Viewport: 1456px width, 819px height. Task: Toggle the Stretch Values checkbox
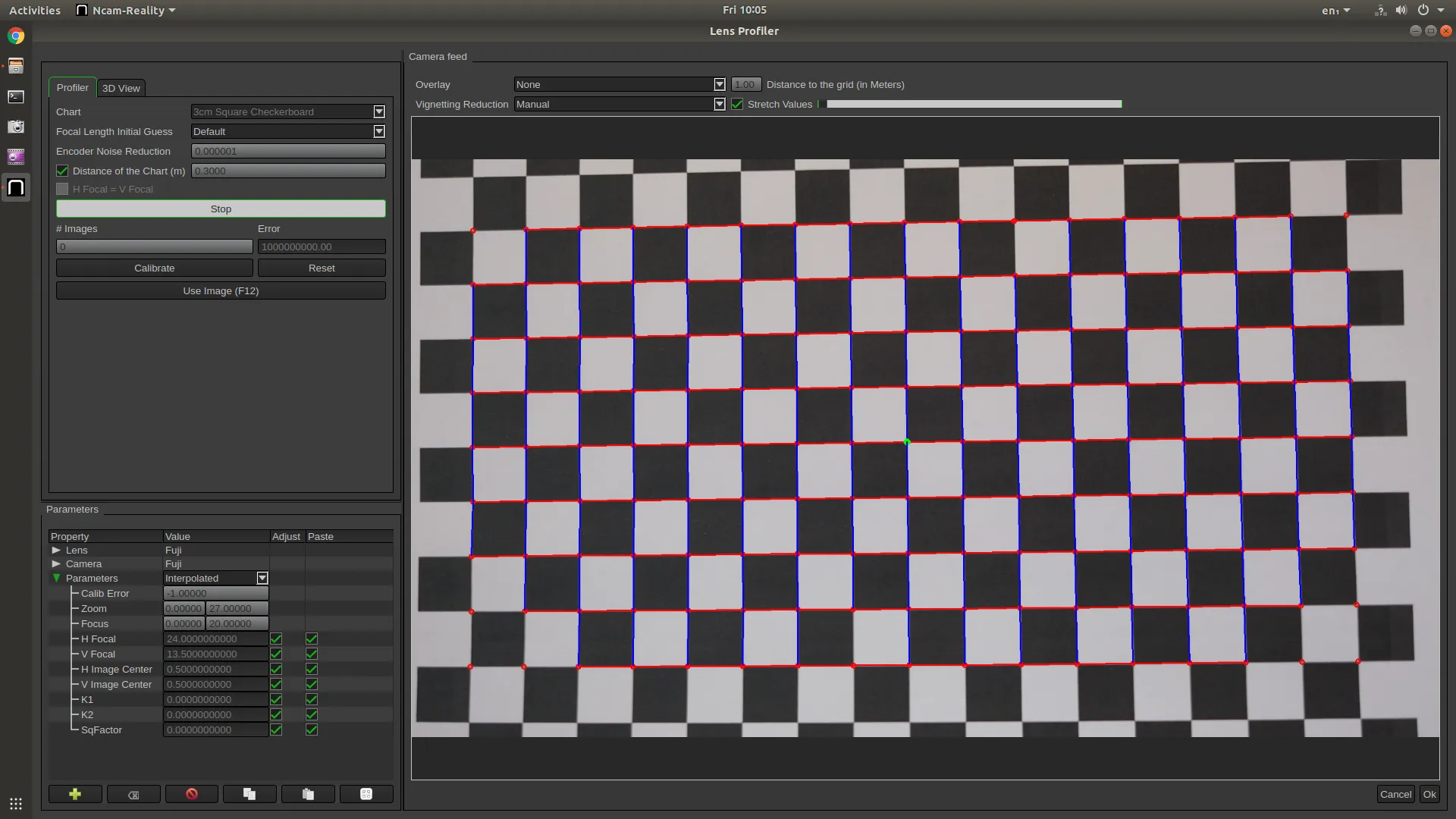(x=737, y=104)
